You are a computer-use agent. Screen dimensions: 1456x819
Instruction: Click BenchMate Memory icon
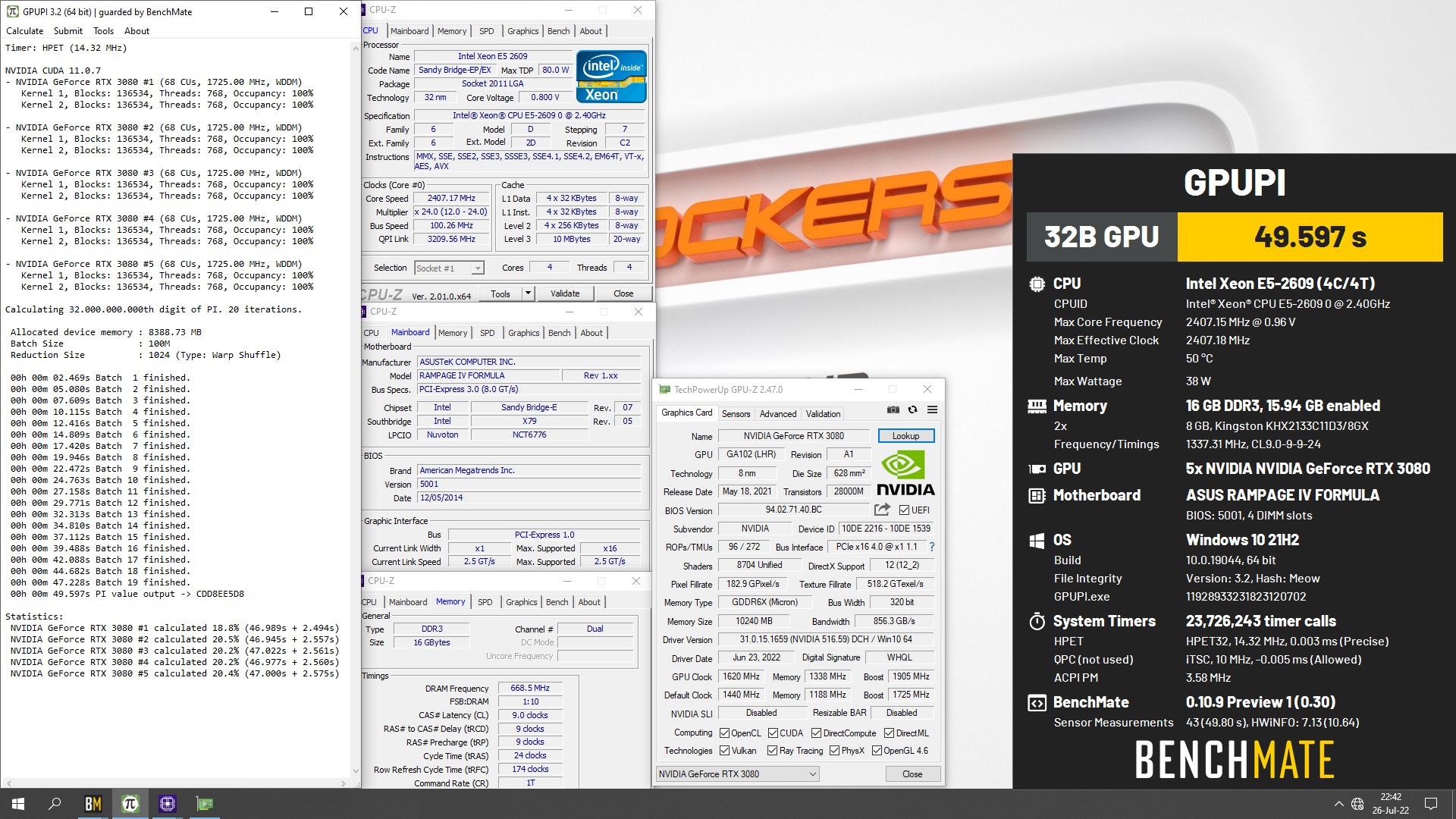[1037, 406]
